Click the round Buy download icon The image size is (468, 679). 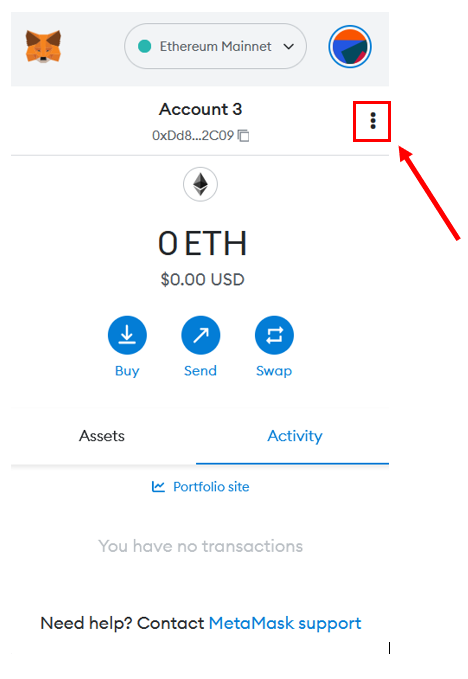click(x=127, y=335)
